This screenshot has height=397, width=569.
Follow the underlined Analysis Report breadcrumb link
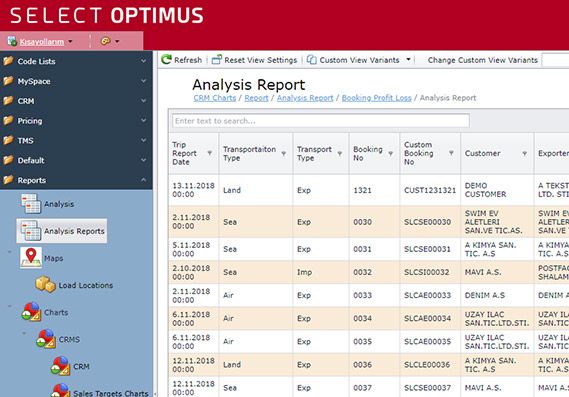tap(305, 98)
